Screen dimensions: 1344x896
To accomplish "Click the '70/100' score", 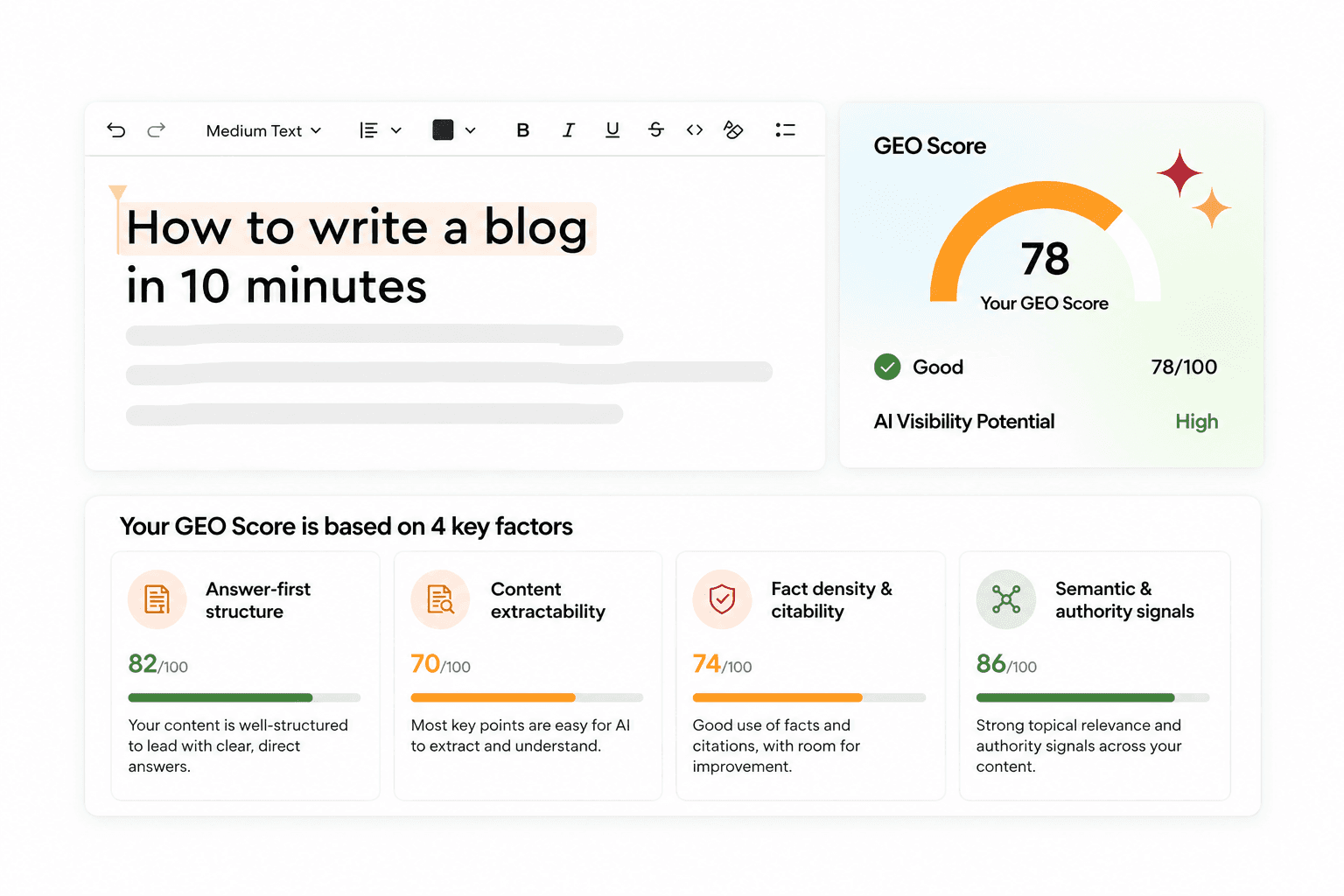I will [x=441, y=664].
